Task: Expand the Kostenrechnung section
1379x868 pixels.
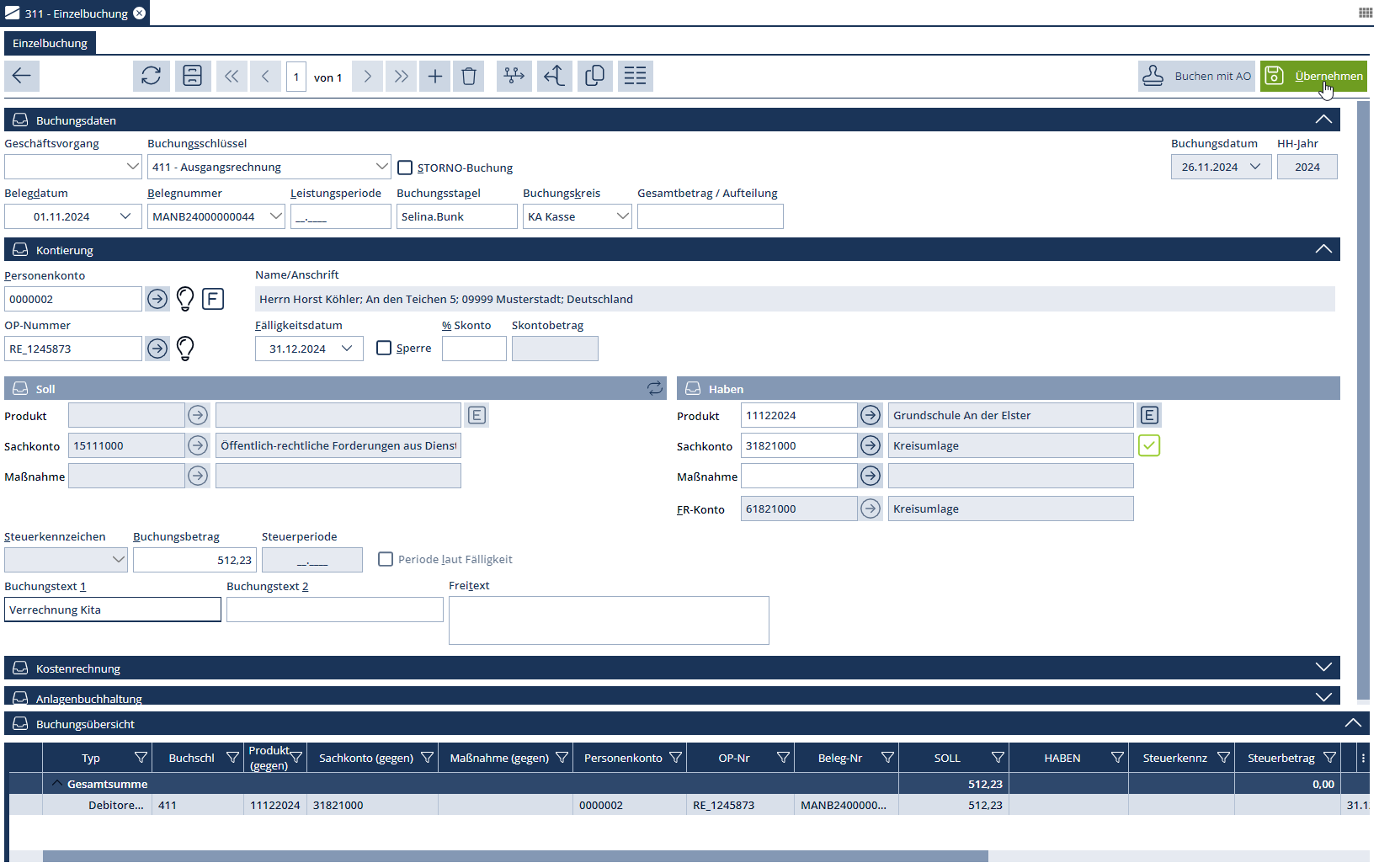Action: point(1323,668)
